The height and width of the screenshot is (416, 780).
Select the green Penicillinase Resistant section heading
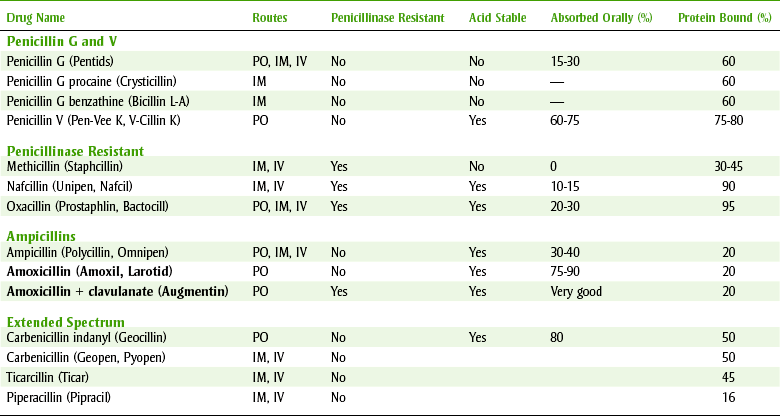tap(74, 150)
